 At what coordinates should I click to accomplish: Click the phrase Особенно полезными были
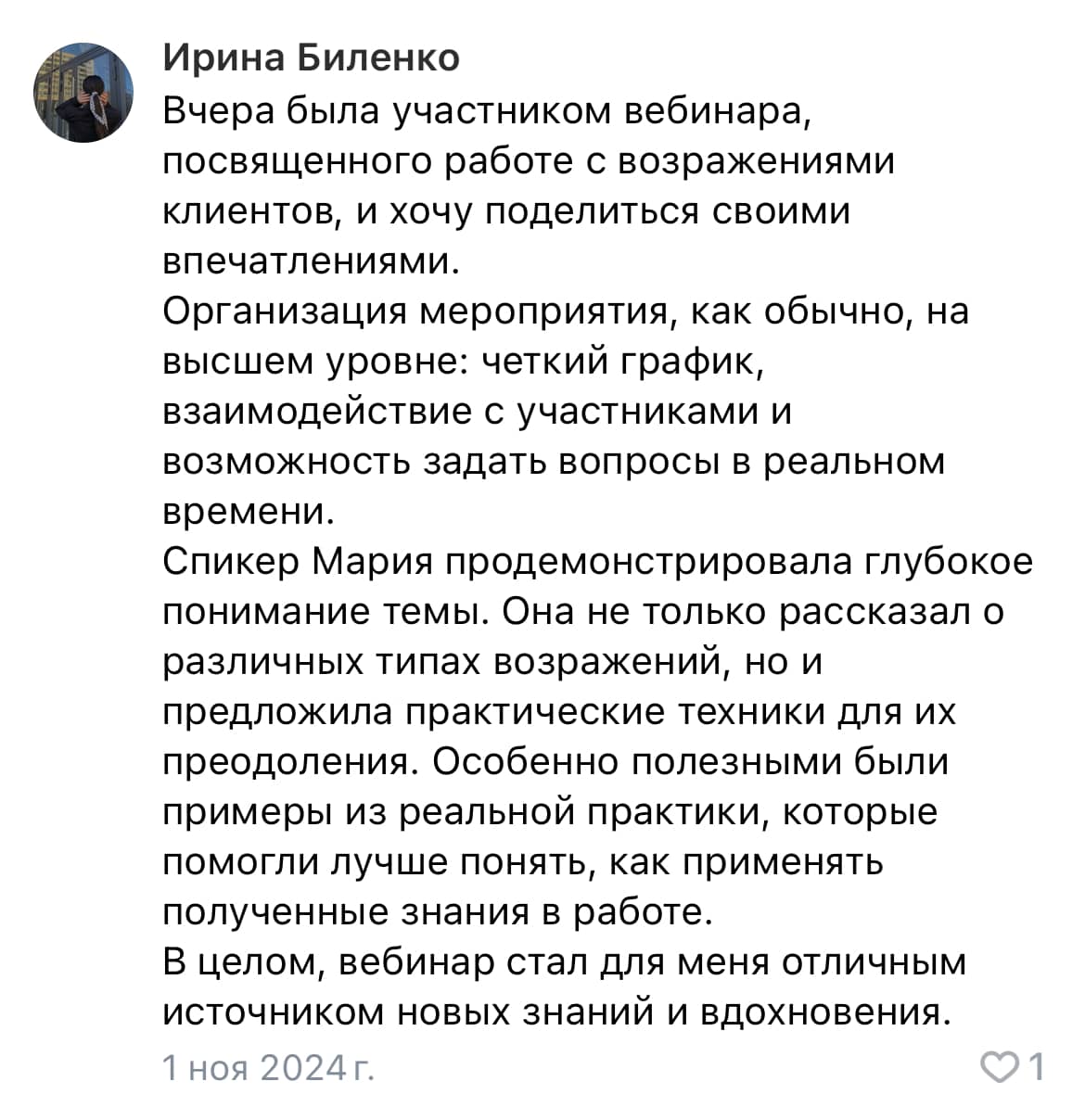pos(690,762)
